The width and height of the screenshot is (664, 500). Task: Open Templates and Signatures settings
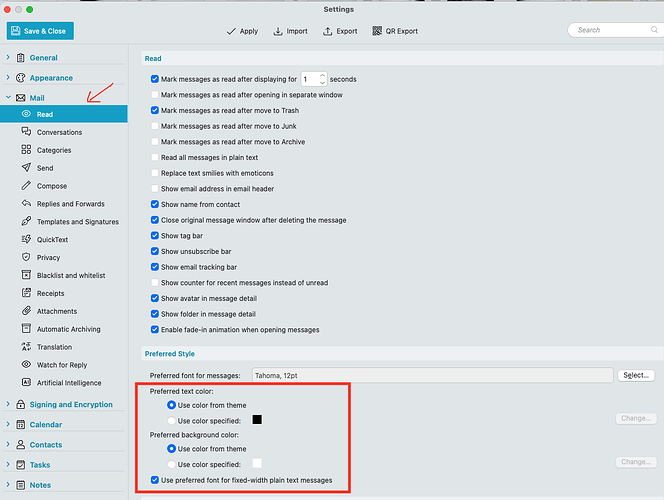coord(77,222)
